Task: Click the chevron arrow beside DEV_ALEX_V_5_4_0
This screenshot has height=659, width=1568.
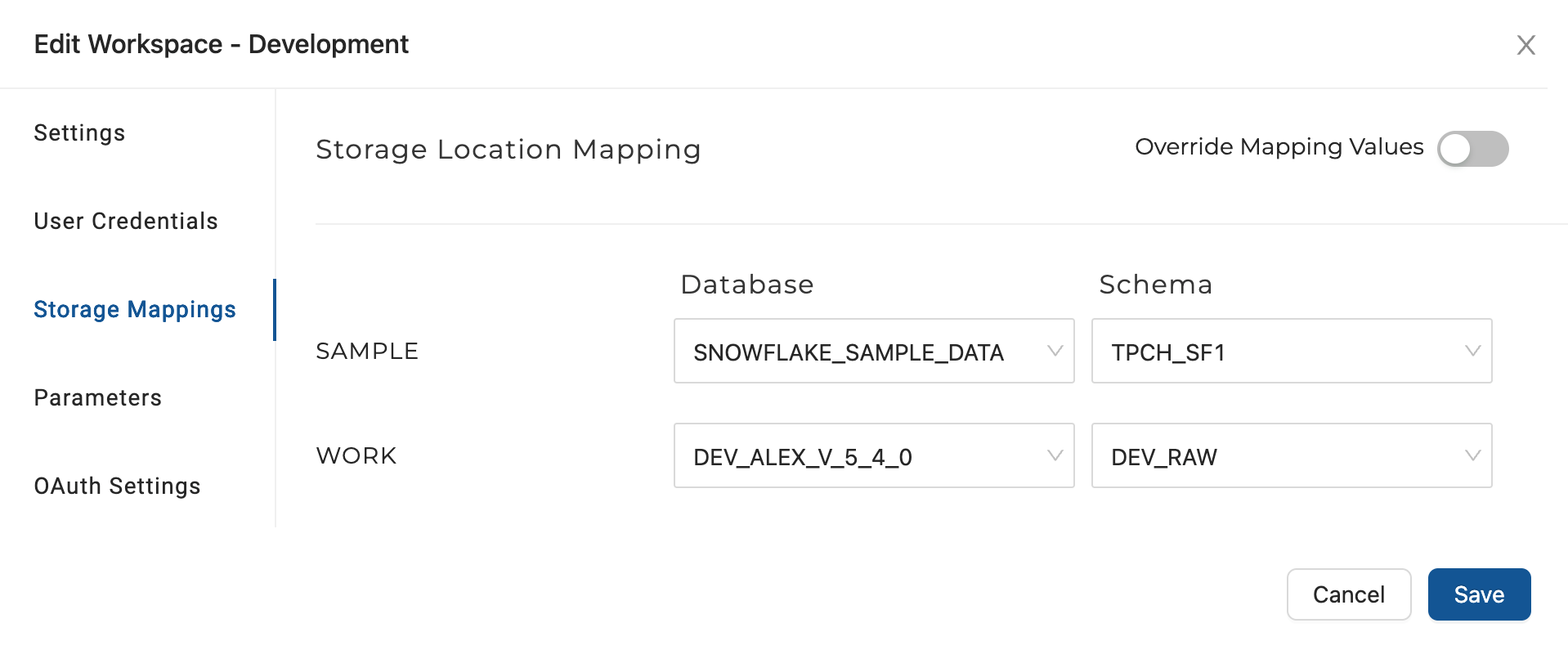Action: 1055,455
